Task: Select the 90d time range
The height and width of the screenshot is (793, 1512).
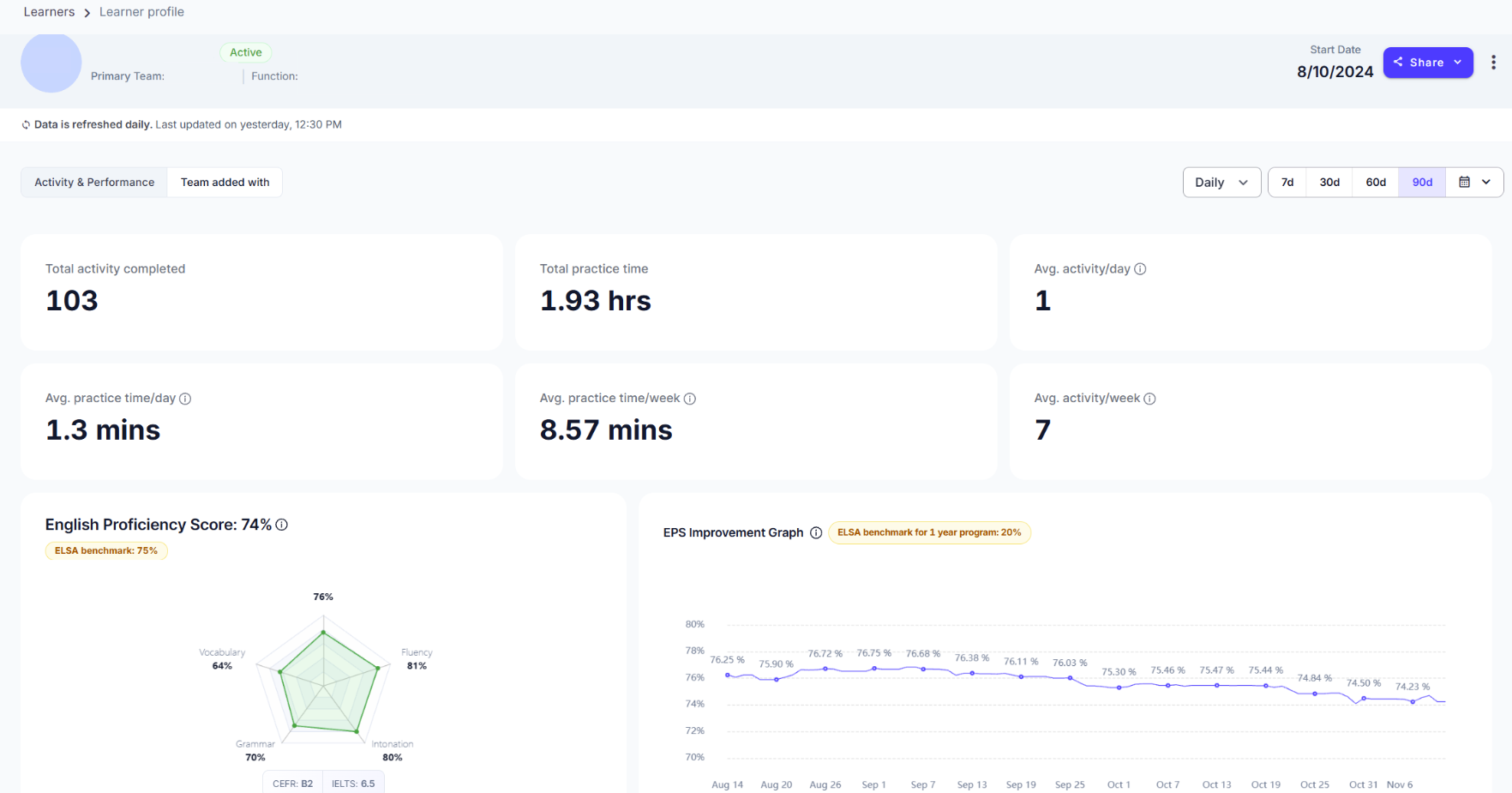Action: (1422, 183)
